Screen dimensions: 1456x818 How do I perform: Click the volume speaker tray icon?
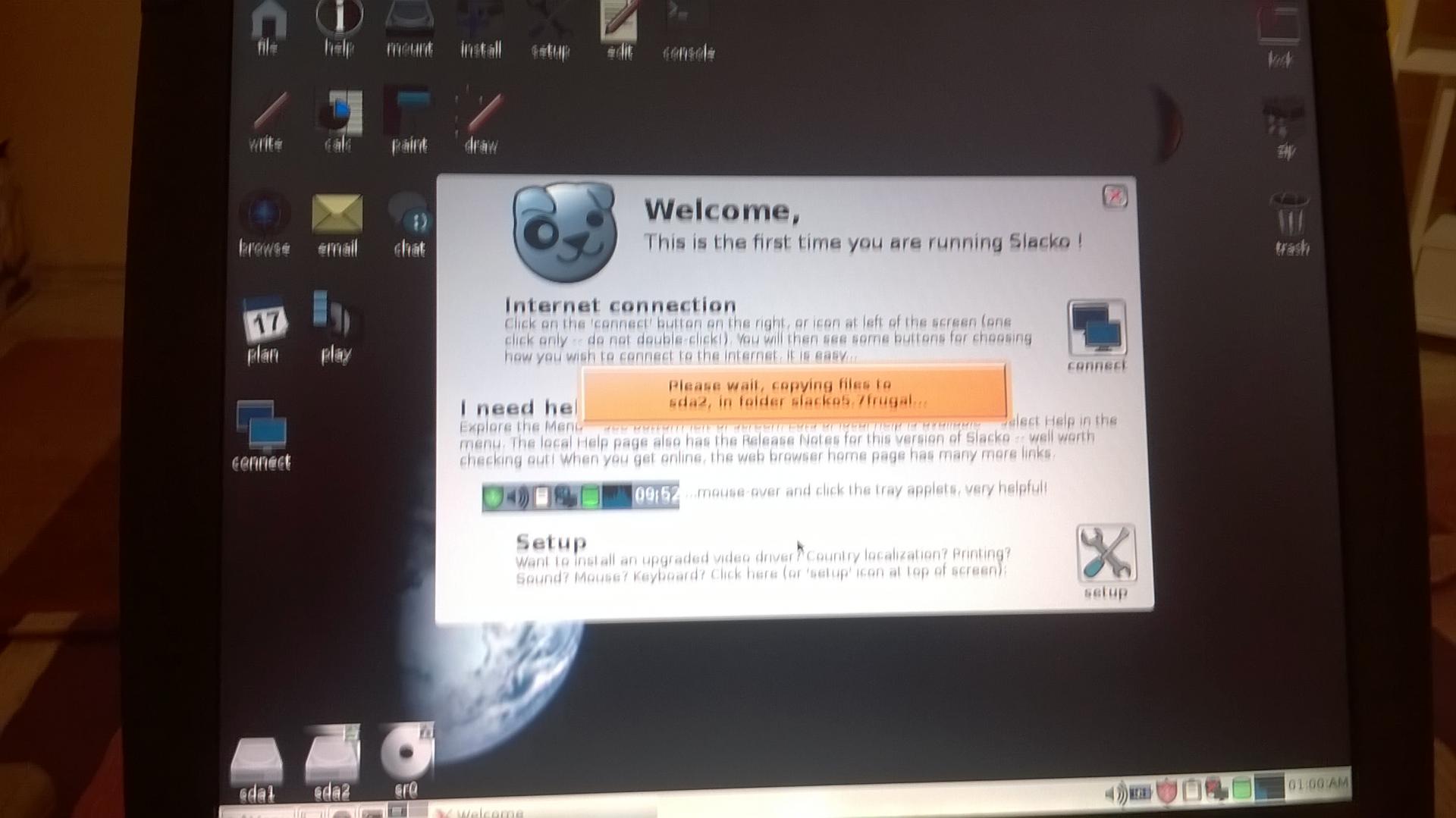(1116, 793)
